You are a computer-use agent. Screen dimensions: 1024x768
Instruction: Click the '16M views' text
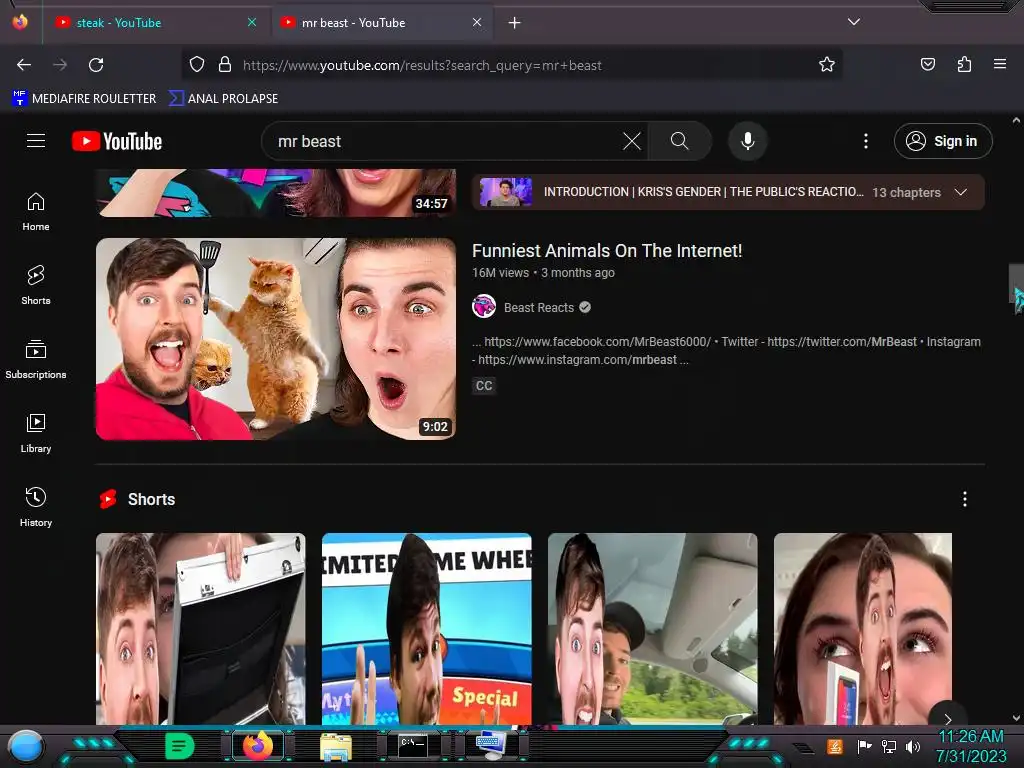point(500,272)
